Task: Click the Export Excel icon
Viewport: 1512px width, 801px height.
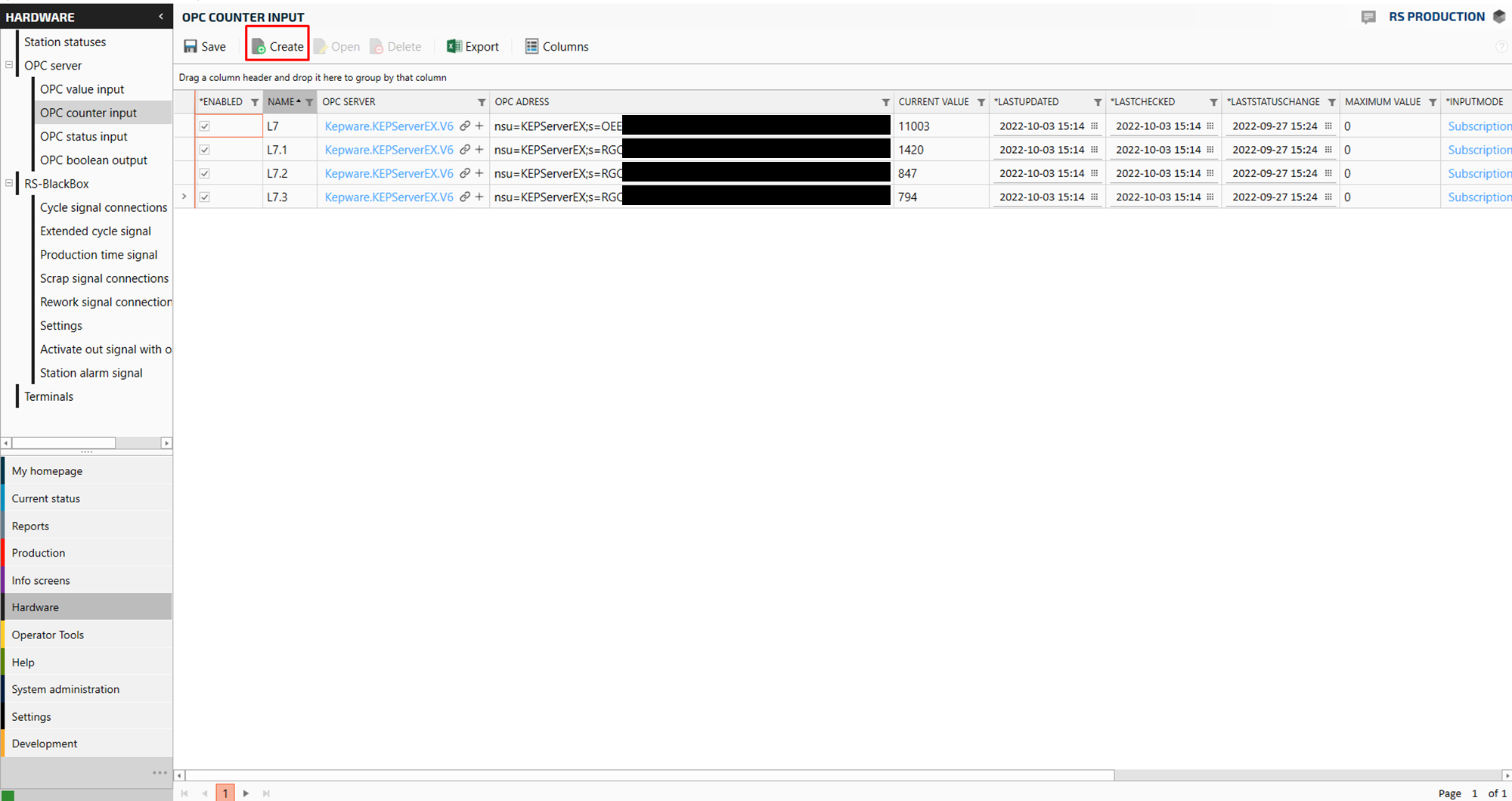Action: pyautogui.click(x=454, y=47)
